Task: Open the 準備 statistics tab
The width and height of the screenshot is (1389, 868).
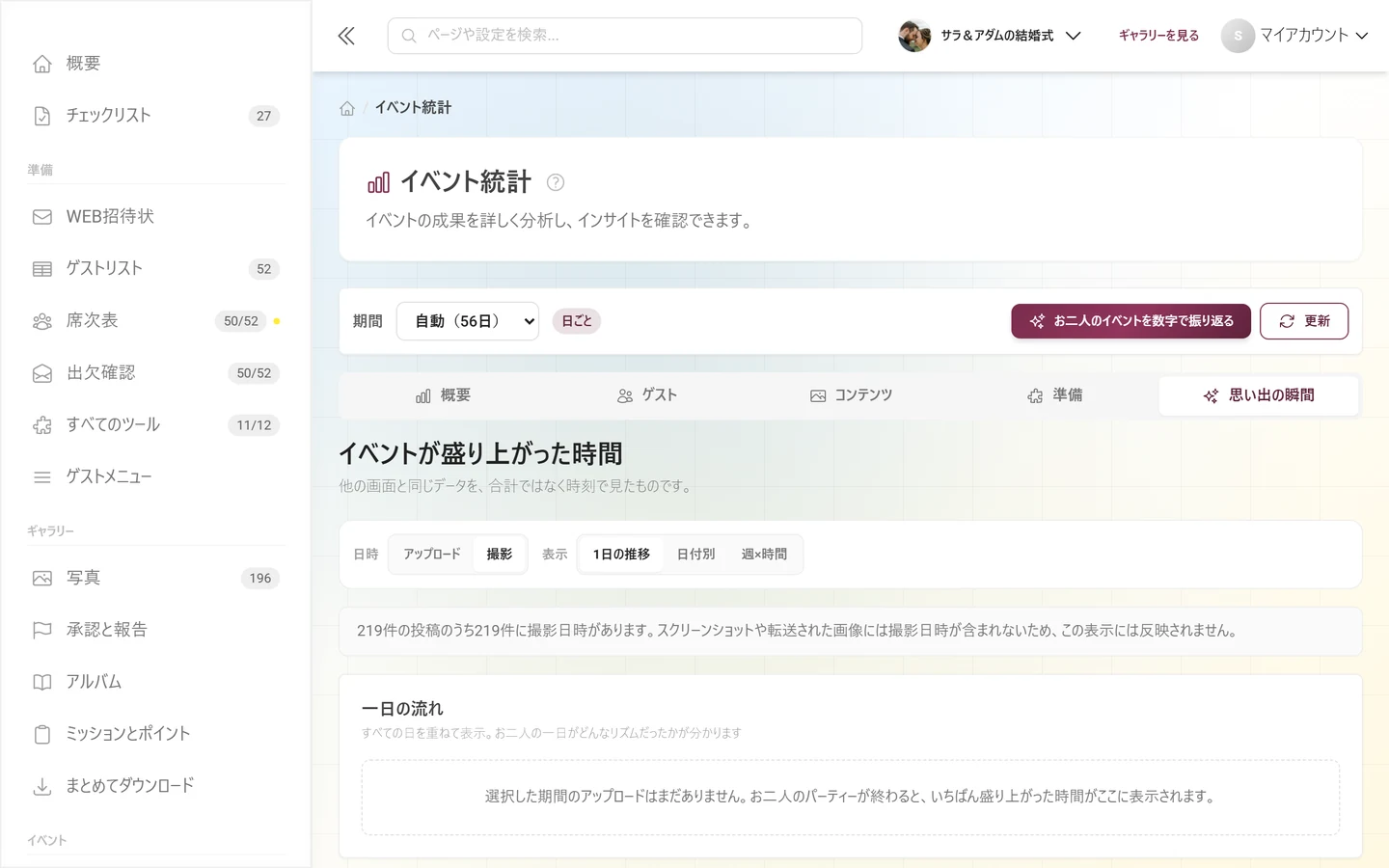Action: [1055, 395]
